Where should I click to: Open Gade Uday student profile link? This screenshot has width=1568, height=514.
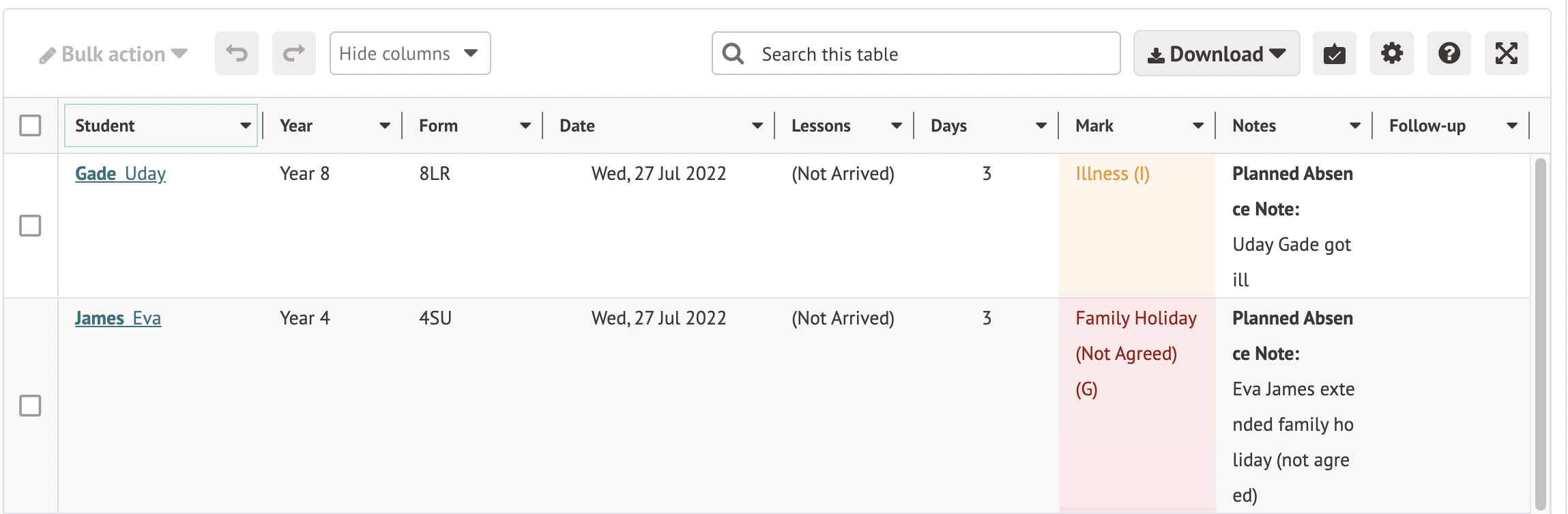[x=120, y=174]
